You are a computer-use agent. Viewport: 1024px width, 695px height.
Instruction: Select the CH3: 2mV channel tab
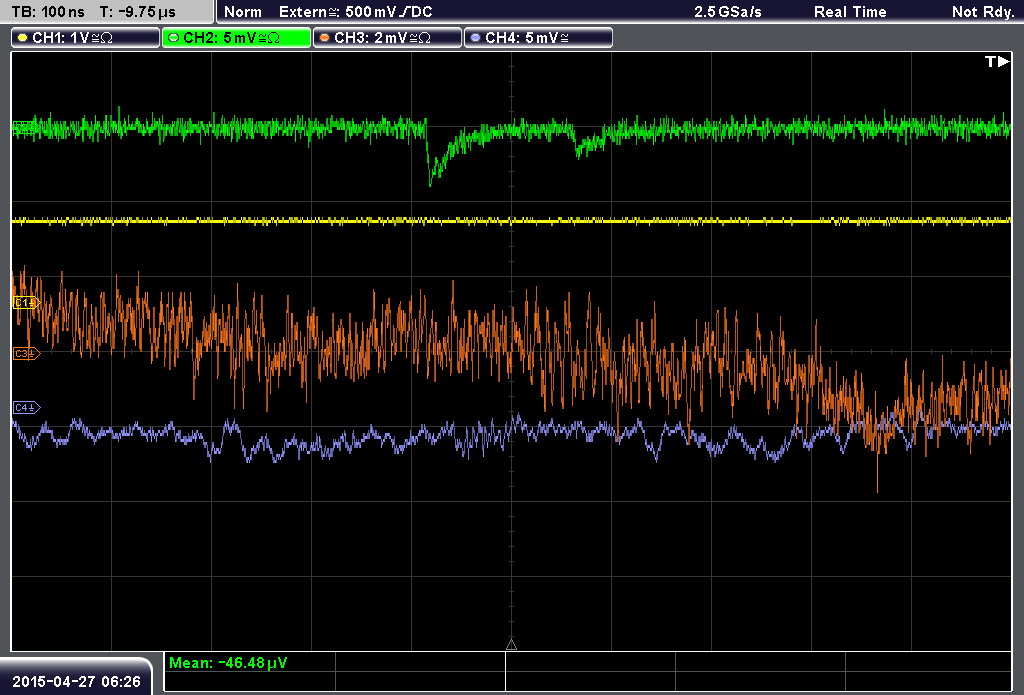pos(387,38)
